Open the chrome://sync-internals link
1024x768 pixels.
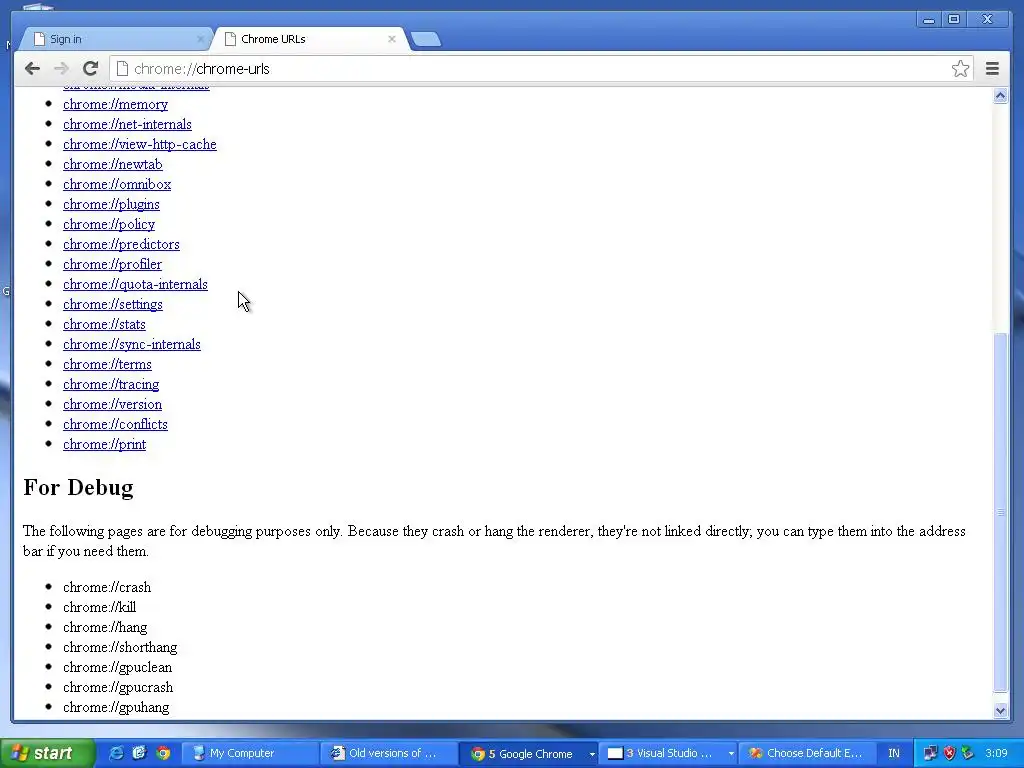132,344
